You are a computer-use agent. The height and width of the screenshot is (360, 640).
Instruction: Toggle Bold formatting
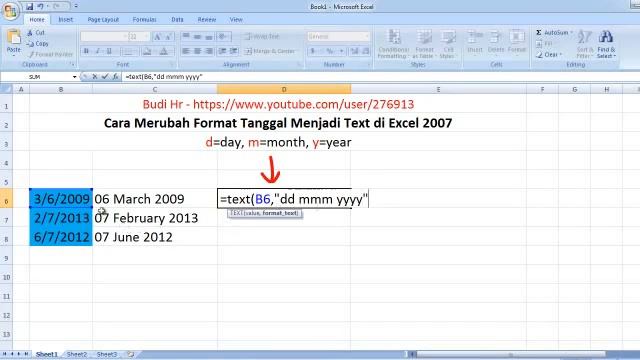tap(86, 51)
